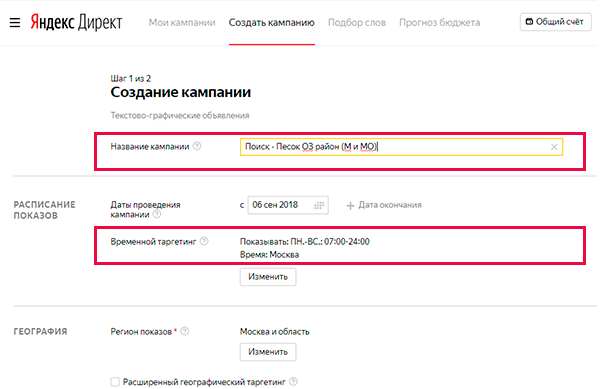The height and width of the screenshot is (389, 600).
Task: Show help for Временной таргетинг
Action: (204, 241)
